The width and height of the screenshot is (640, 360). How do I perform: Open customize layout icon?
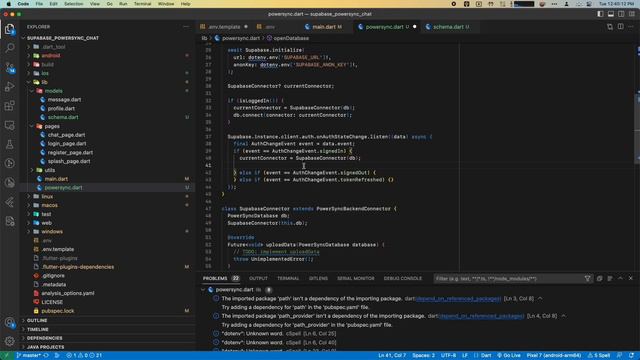tap(632, 14)
